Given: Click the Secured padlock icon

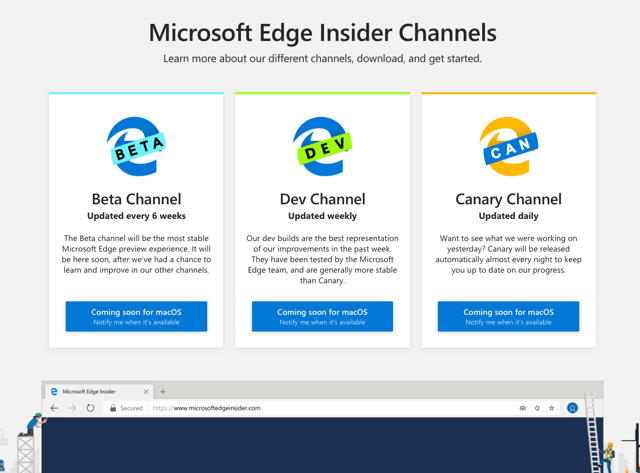Looking at the screenshot, I should [x=113, y=408].
